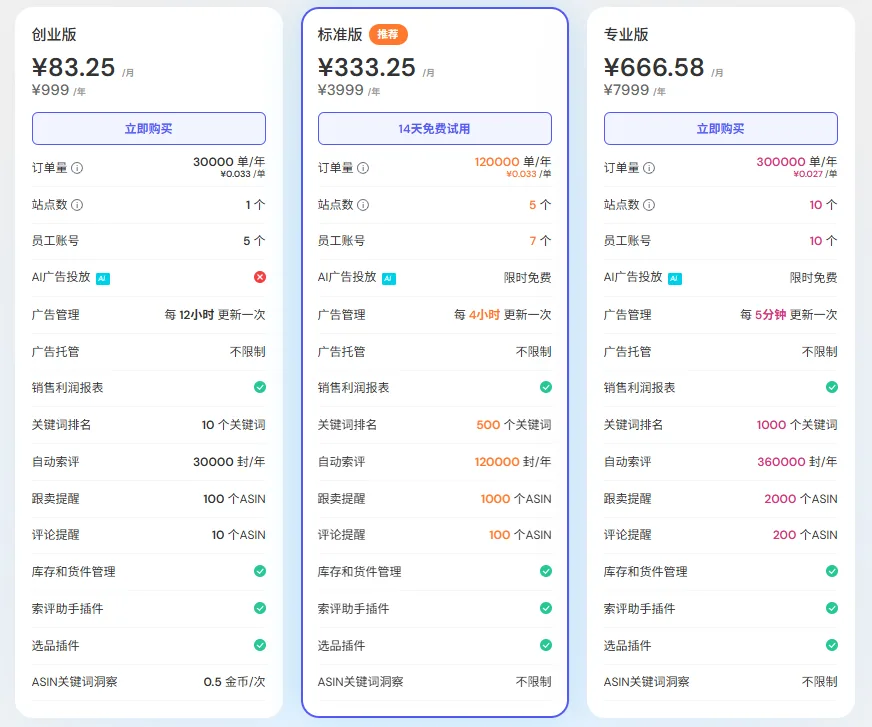The image size is (872, 727).
Task: Click info icon beside 订单量 in 专业版
Action: (x=649, y=168)
